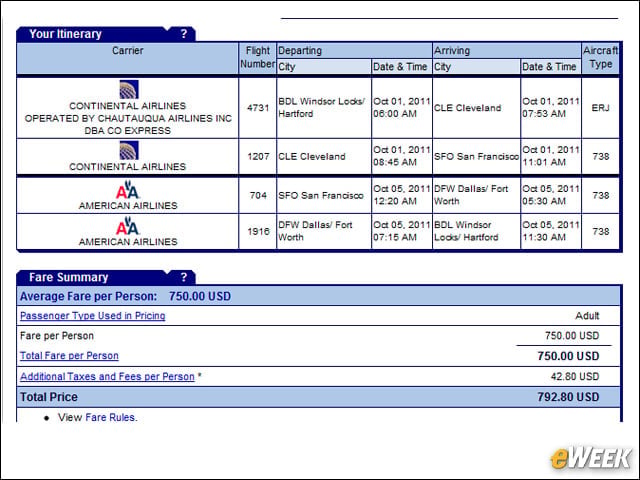
Task: Open the Fare Rules link
Action: point(111,418)
